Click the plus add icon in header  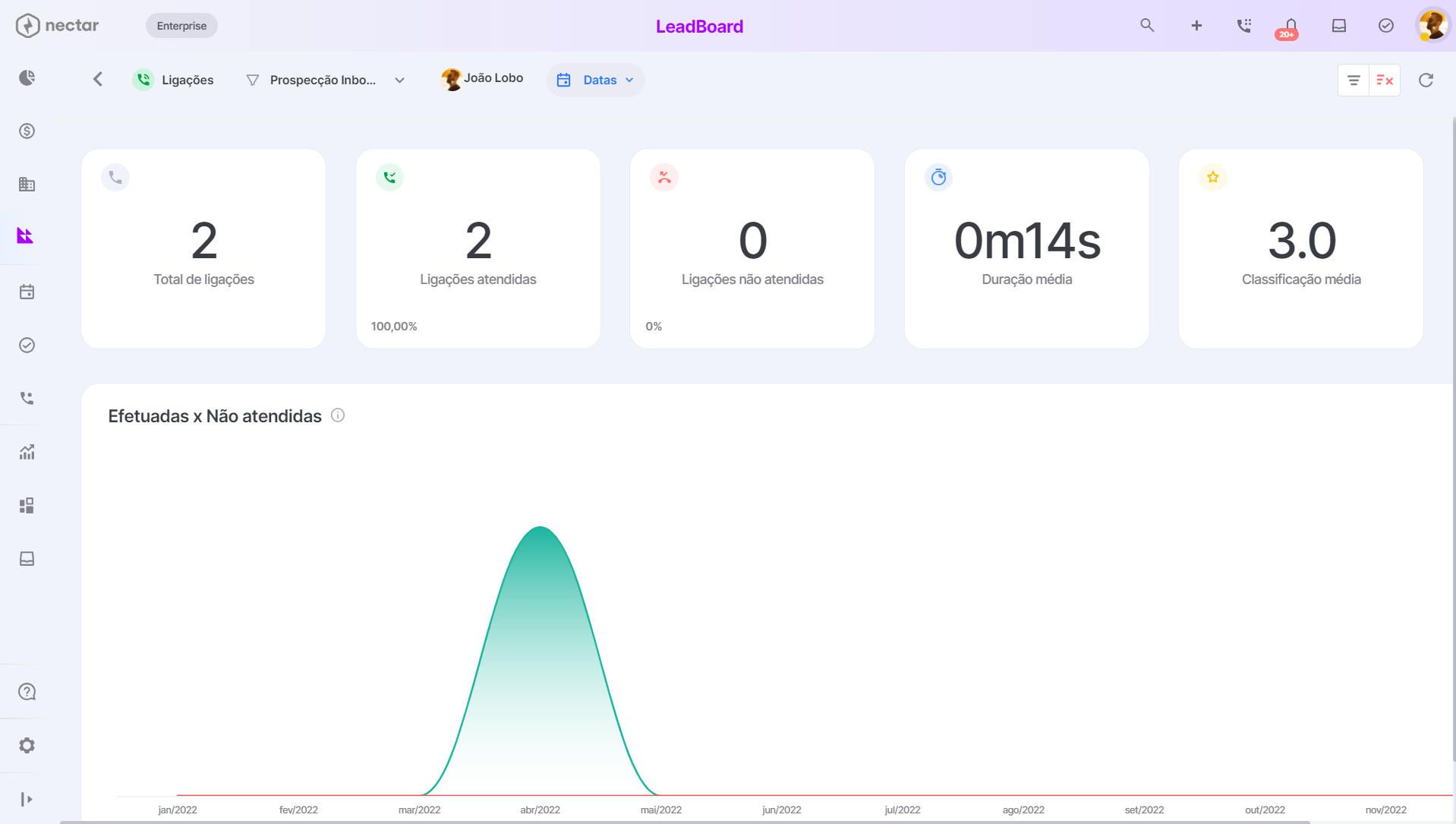point(1196,26)
